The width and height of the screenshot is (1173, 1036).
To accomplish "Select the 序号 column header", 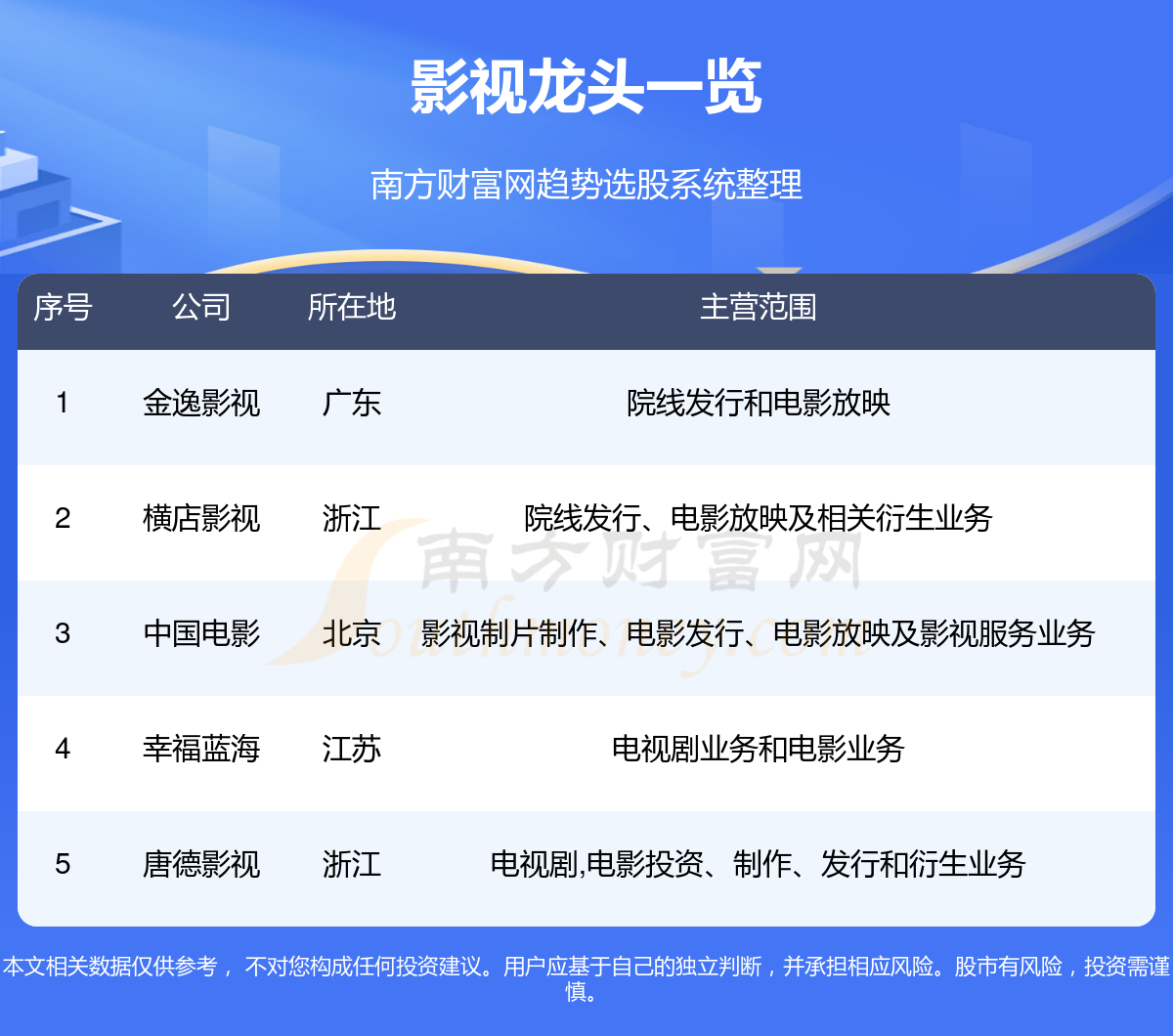I will [63, 307].
